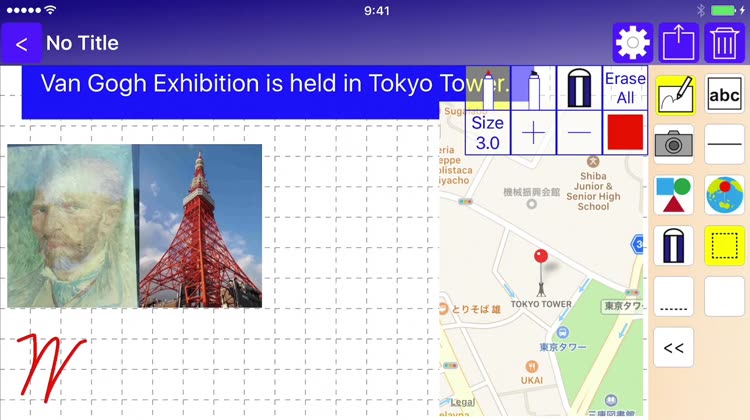Open the red pen color swatch

point(625,133)
